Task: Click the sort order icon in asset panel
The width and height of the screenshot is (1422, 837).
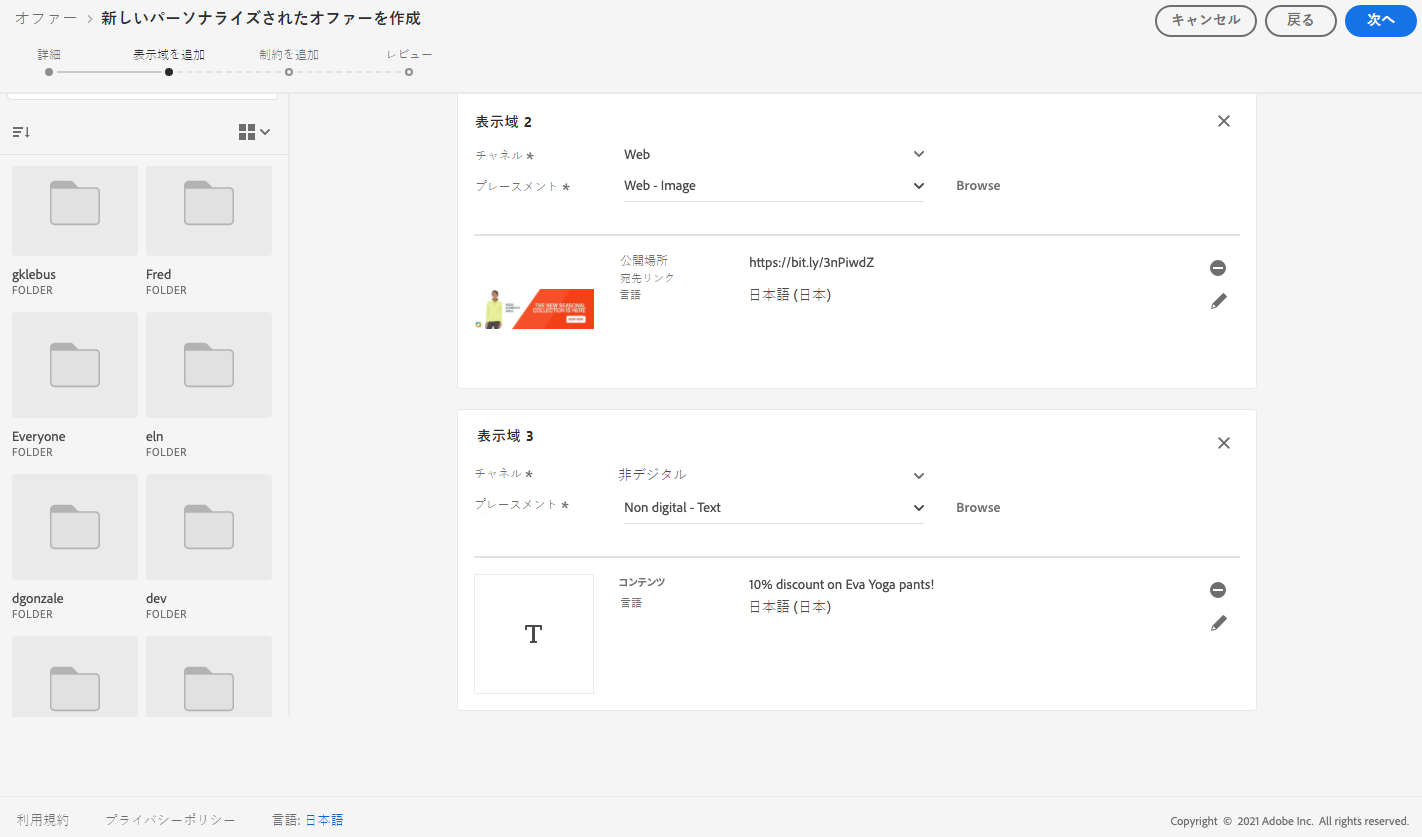Action: coord(21,132)
